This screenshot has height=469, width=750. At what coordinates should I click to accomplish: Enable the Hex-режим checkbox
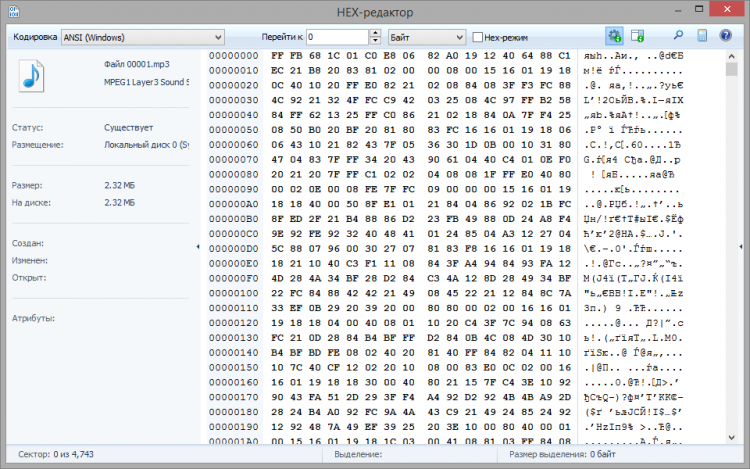tap(477, 37)
